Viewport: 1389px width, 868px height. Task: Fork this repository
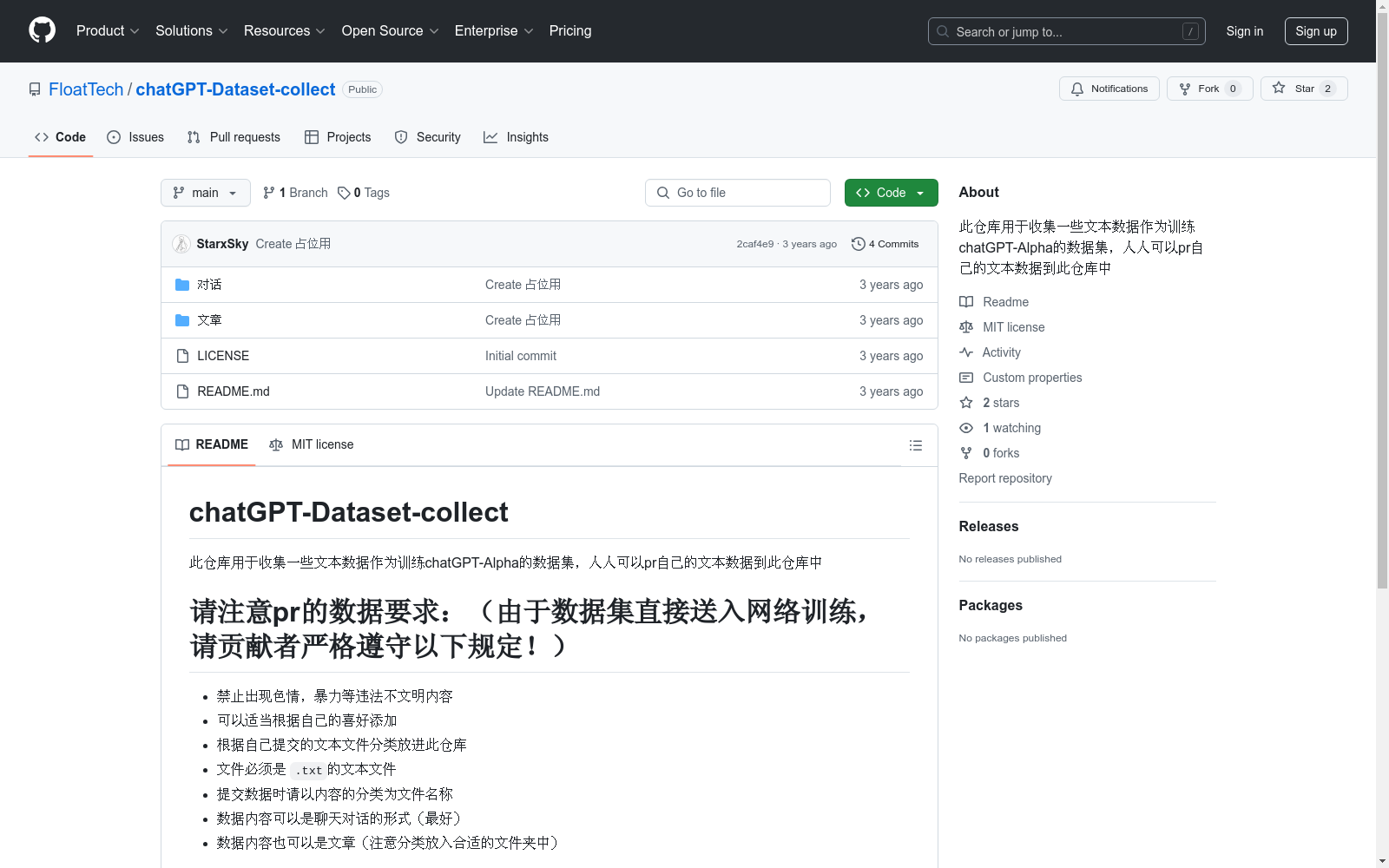pyautogui.click(x=1209, y=89)
